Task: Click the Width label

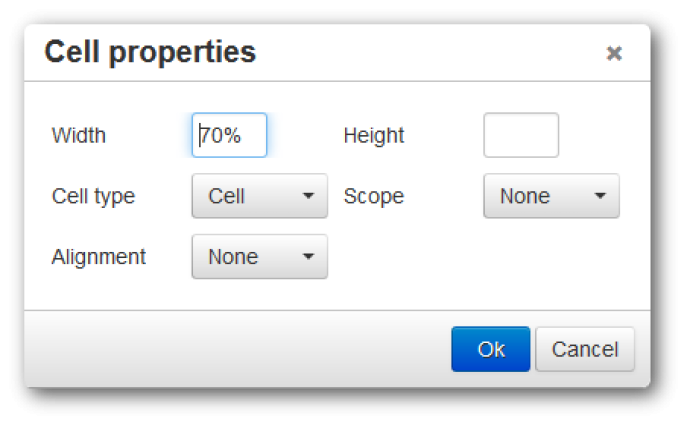Action: pos(78,135)
